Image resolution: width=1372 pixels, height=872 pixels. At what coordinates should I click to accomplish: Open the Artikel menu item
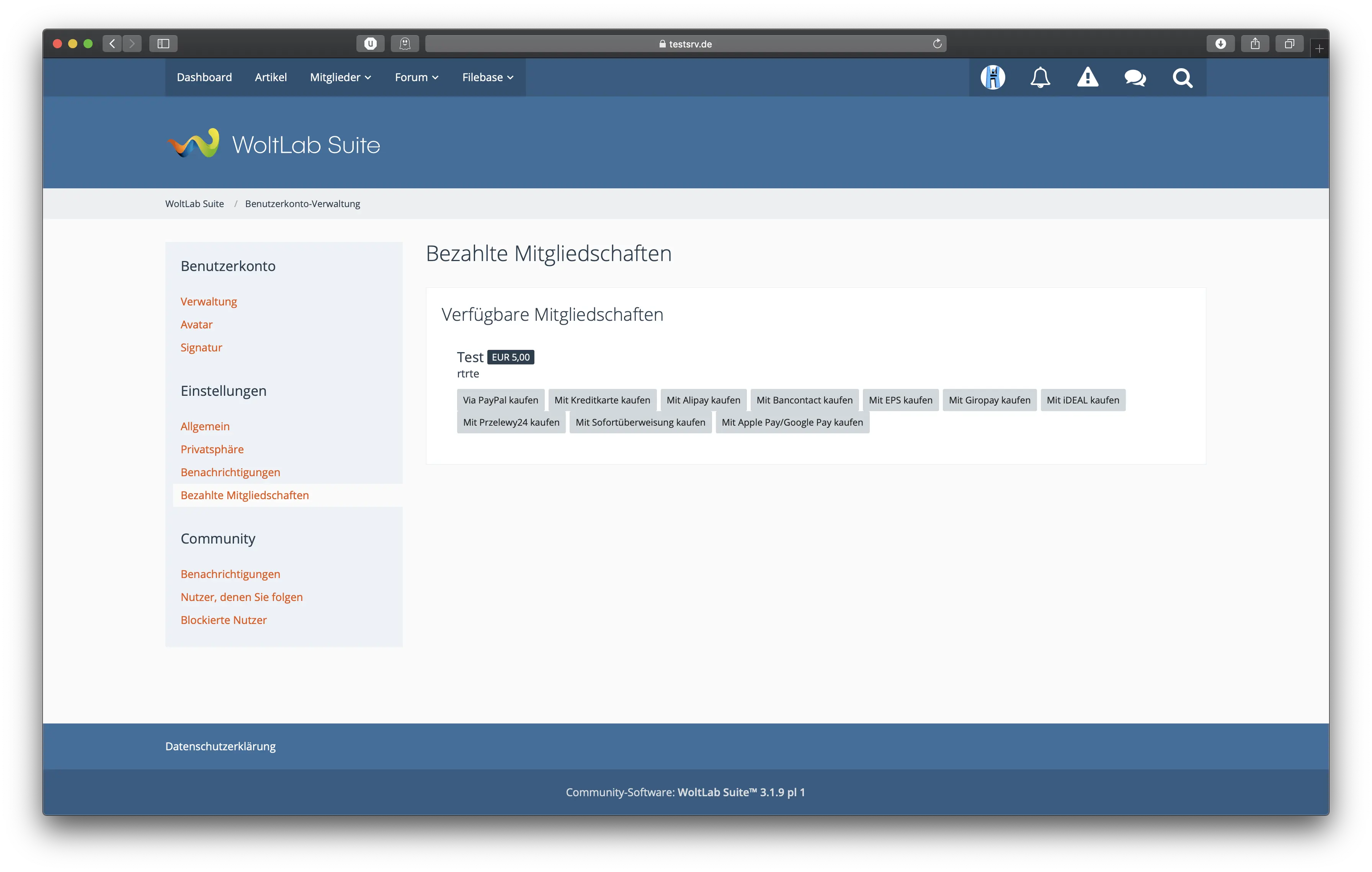tap(271, 77)
